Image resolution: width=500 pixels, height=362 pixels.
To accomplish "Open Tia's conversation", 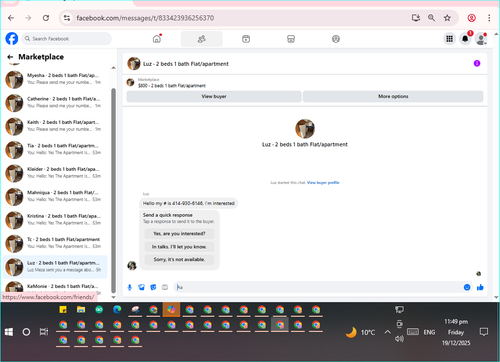I will tap(55, 149).
